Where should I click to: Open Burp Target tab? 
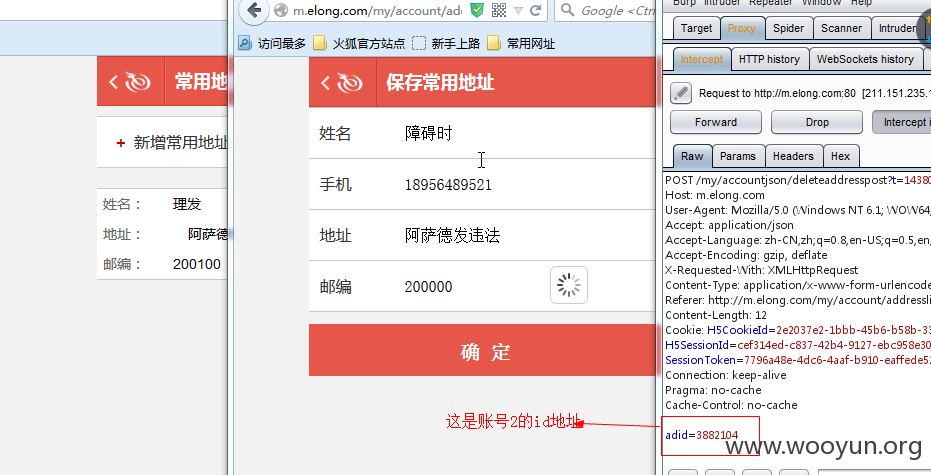tap(696, 28)
